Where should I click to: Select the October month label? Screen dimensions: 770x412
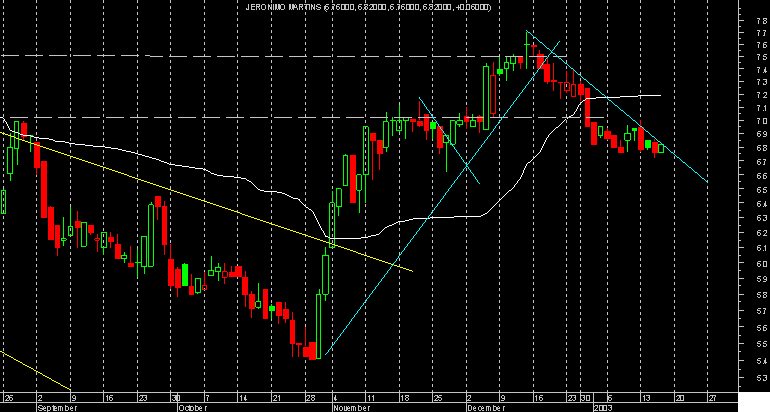[193, 408]
